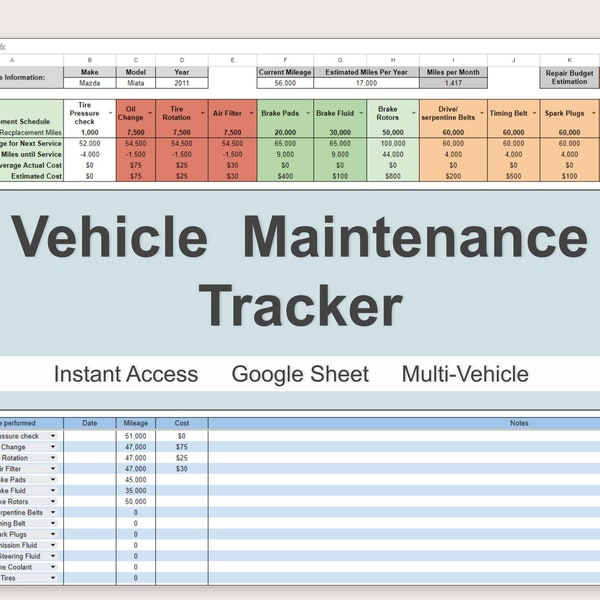Open the Brake Rotors column dropdown
Screen dimensions: 600x600
click(414, 113)
